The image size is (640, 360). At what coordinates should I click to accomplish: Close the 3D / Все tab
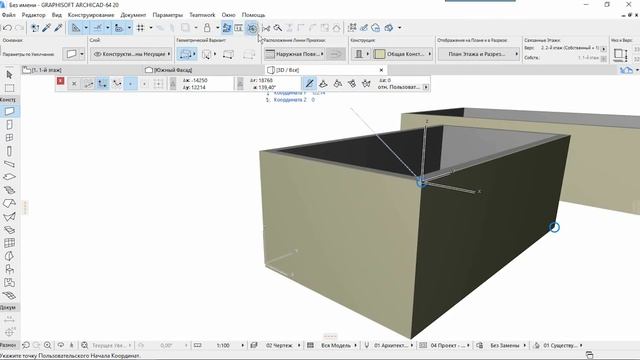point(381,70)
